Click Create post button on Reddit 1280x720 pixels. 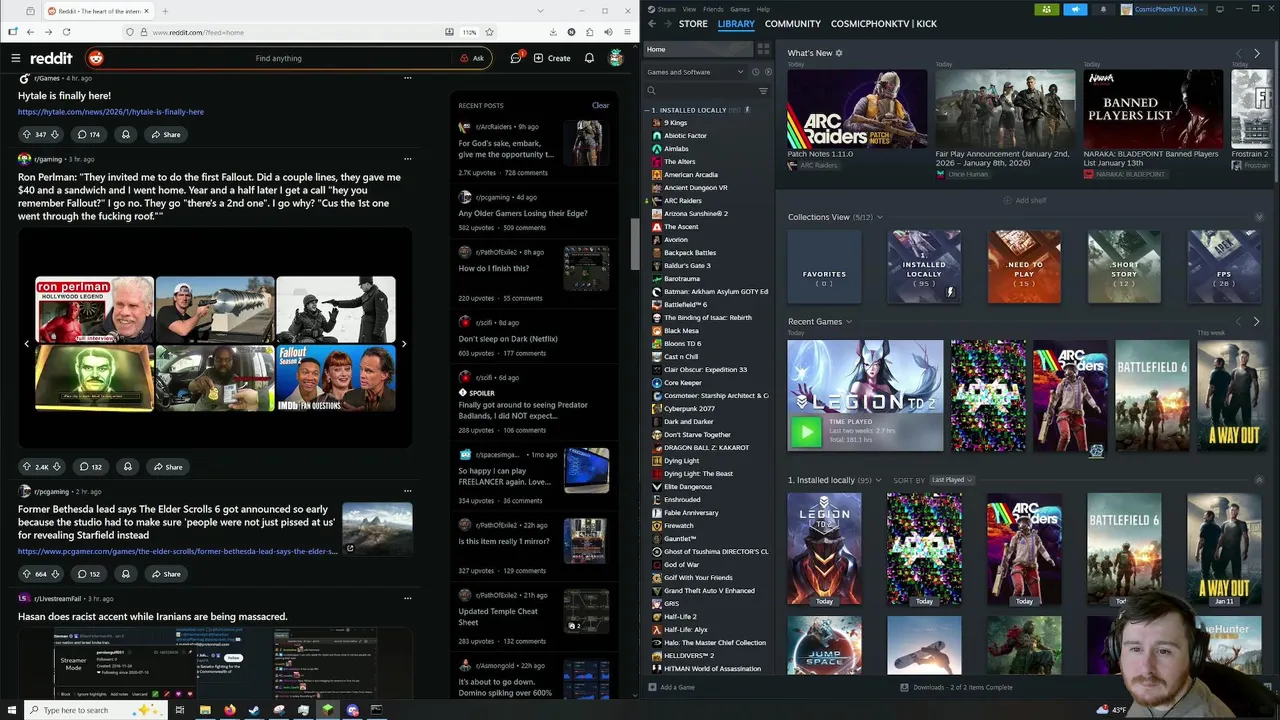552,58
